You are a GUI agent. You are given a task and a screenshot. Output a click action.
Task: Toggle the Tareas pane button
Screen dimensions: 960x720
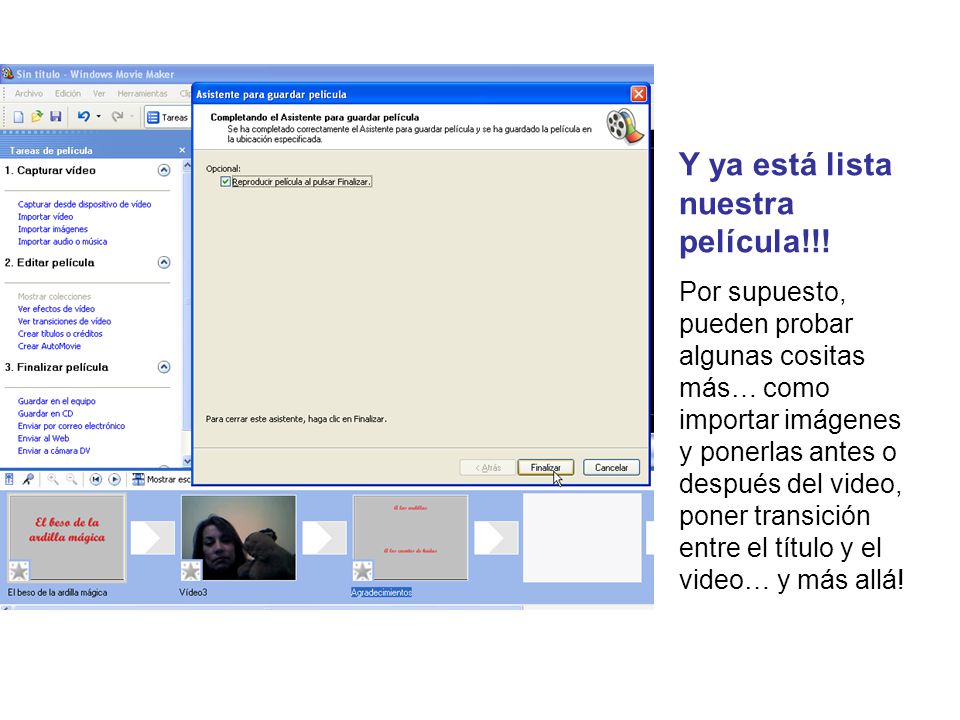point(167,117)
